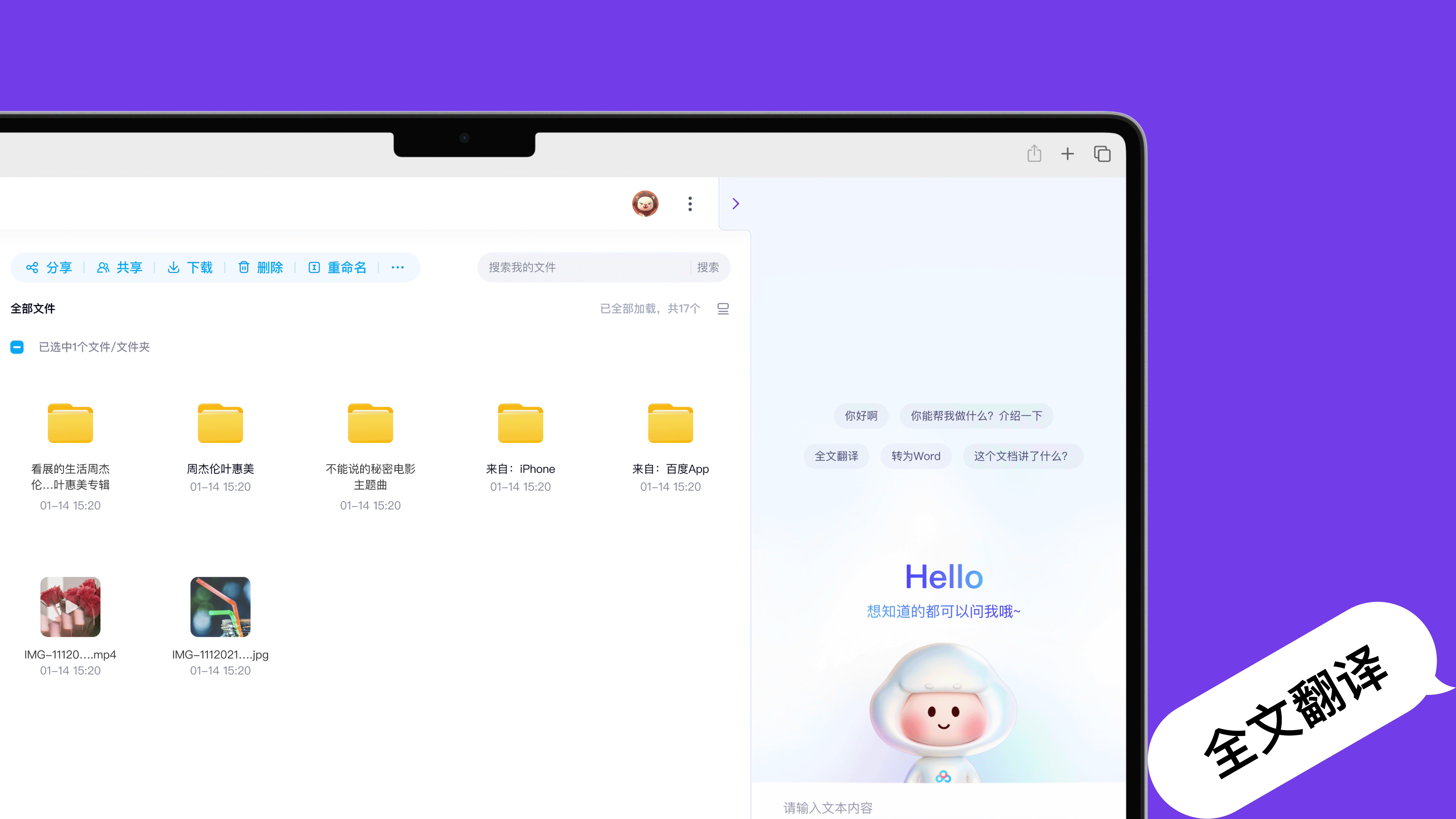Click the Share (分享) toolbar button
This screenshot has width=1456, height=819.
[49, 267]
